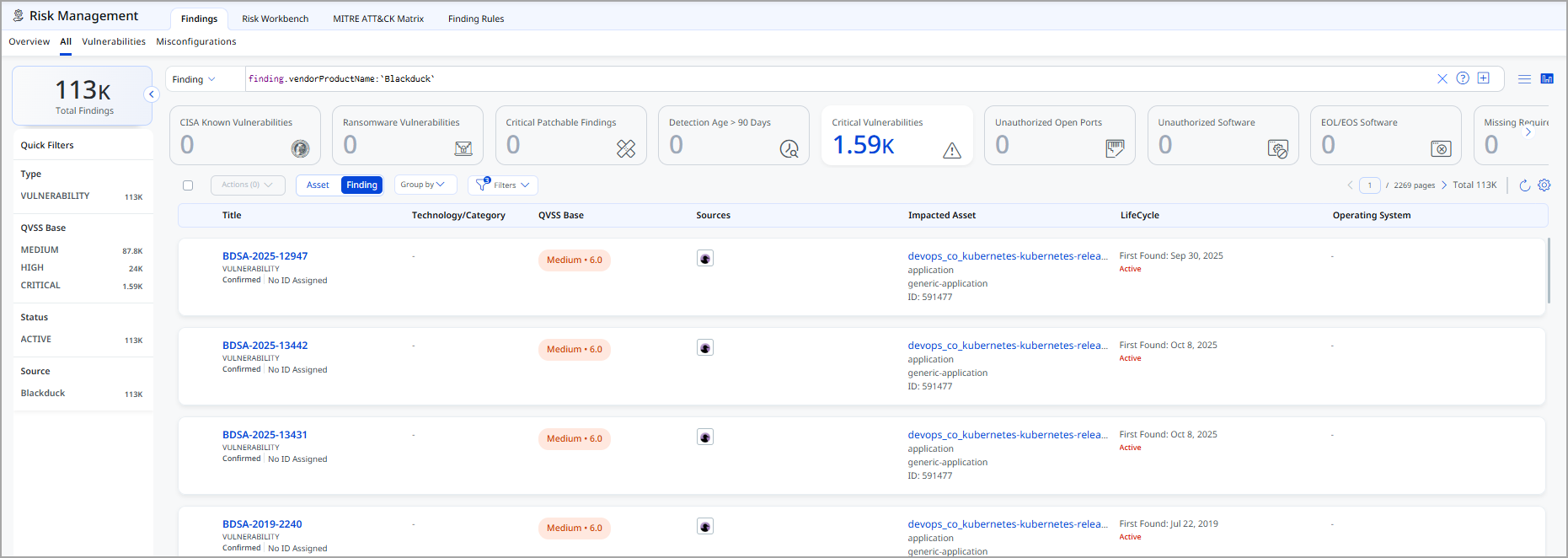Switch view toggle to Asset

click(x=318, y=185)
